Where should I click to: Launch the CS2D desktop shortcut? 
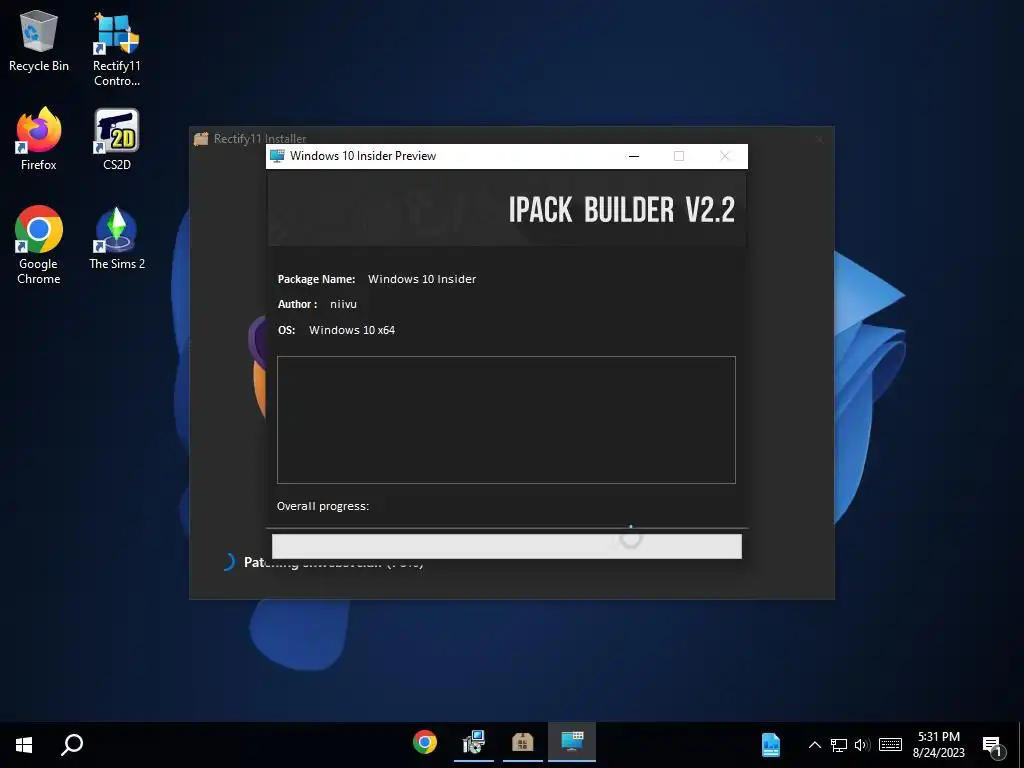pos(116,139)
